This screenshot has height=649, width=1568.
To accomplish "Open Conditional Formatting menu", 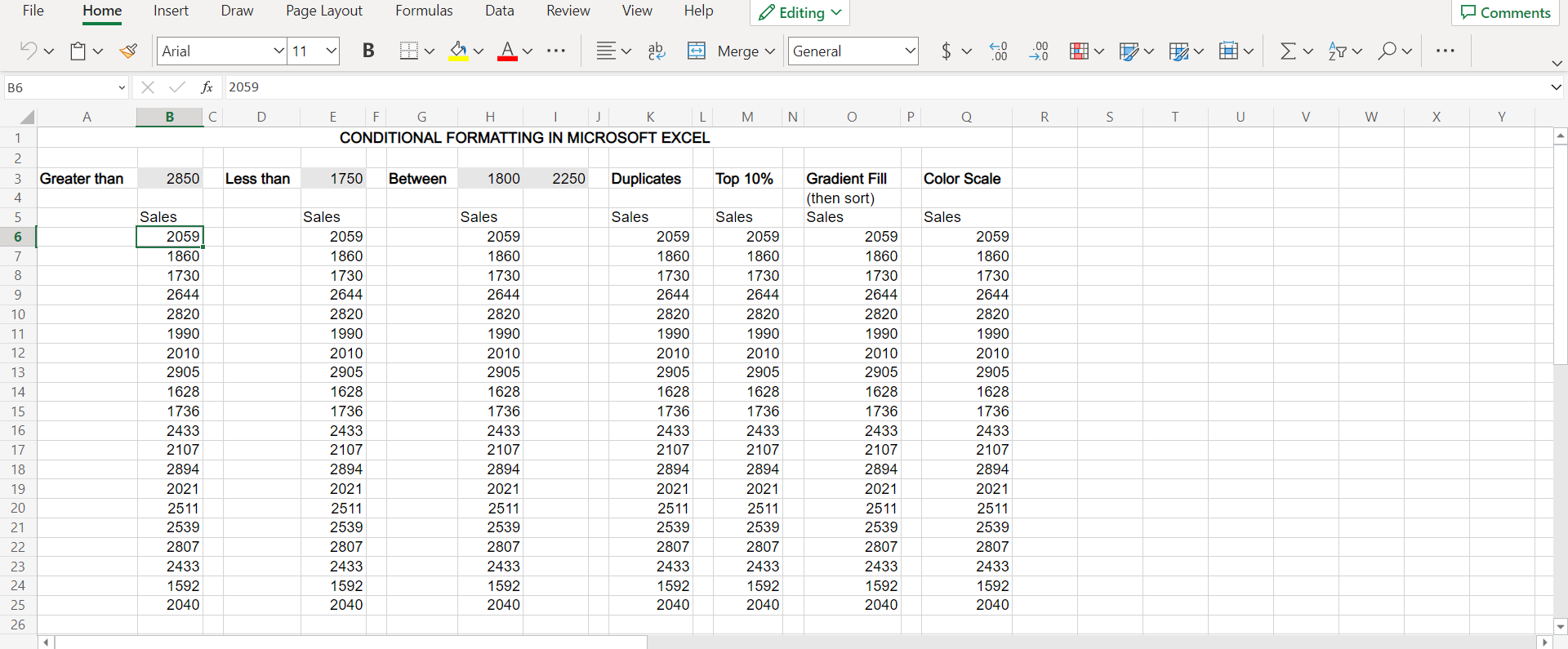I will (1086, 51).
